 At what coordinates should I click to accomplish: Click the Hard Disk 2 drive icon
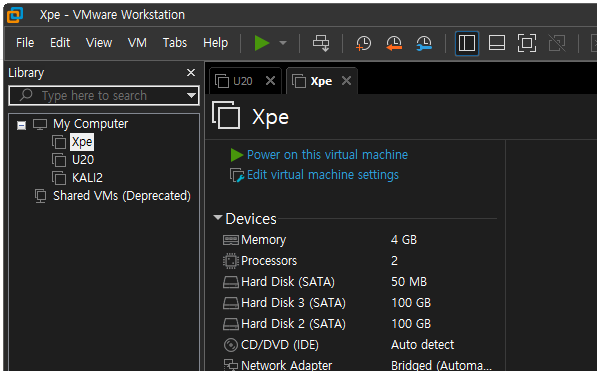pos(231,324)
